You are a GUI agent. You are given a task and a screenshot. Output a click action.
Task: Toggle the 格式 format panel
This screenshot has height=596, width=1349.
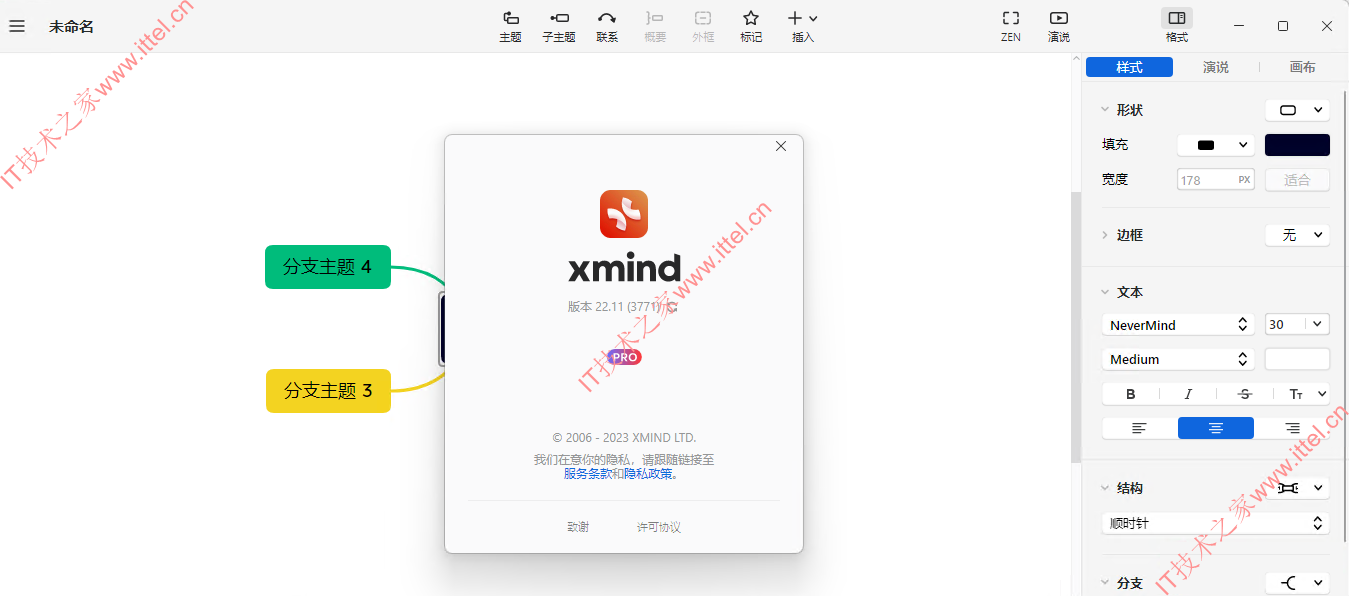[x=1177, y=26]
